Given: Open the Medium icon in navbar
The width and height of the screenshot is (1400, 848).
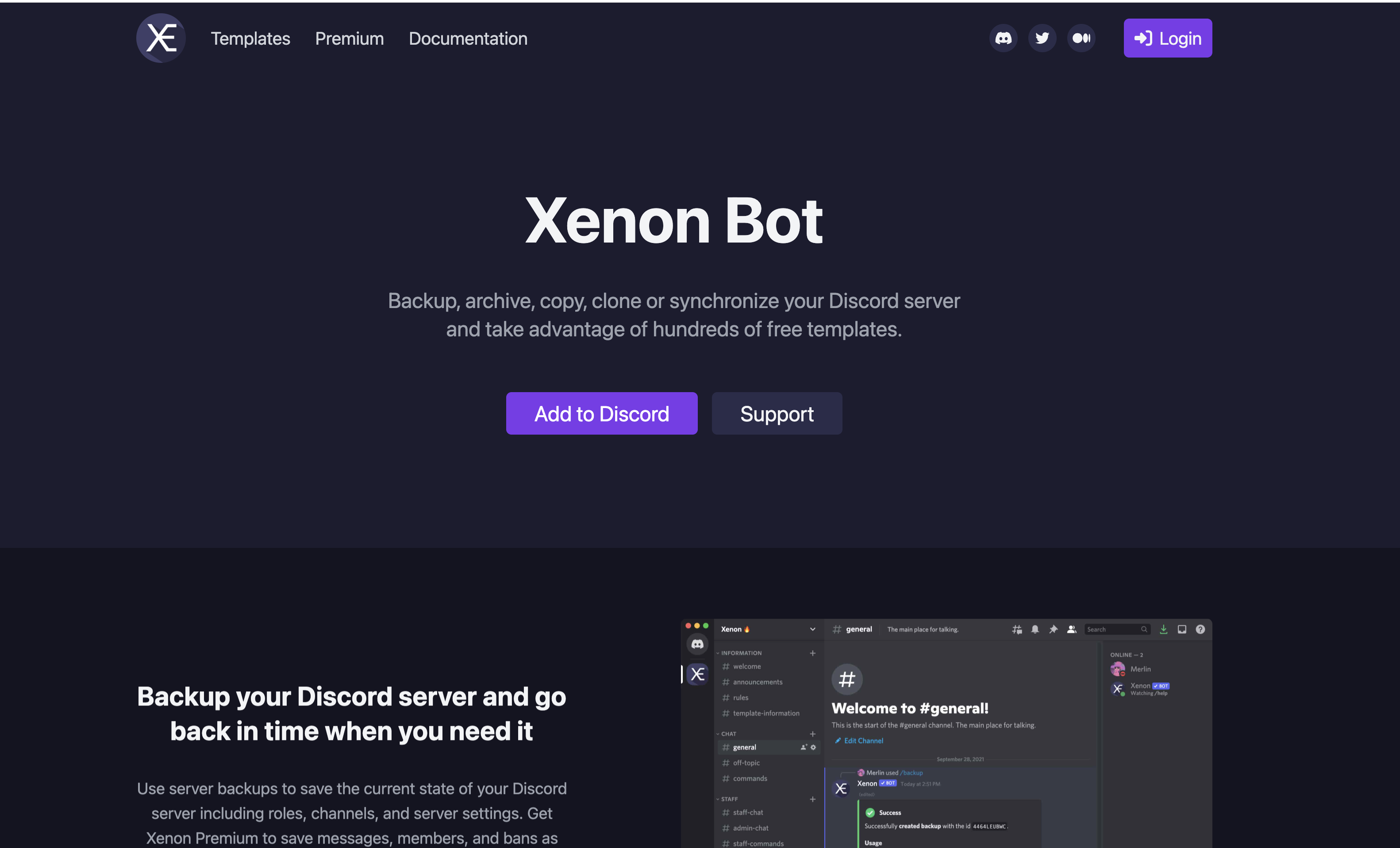Looking at the screenshot, I should (1081, 38).
